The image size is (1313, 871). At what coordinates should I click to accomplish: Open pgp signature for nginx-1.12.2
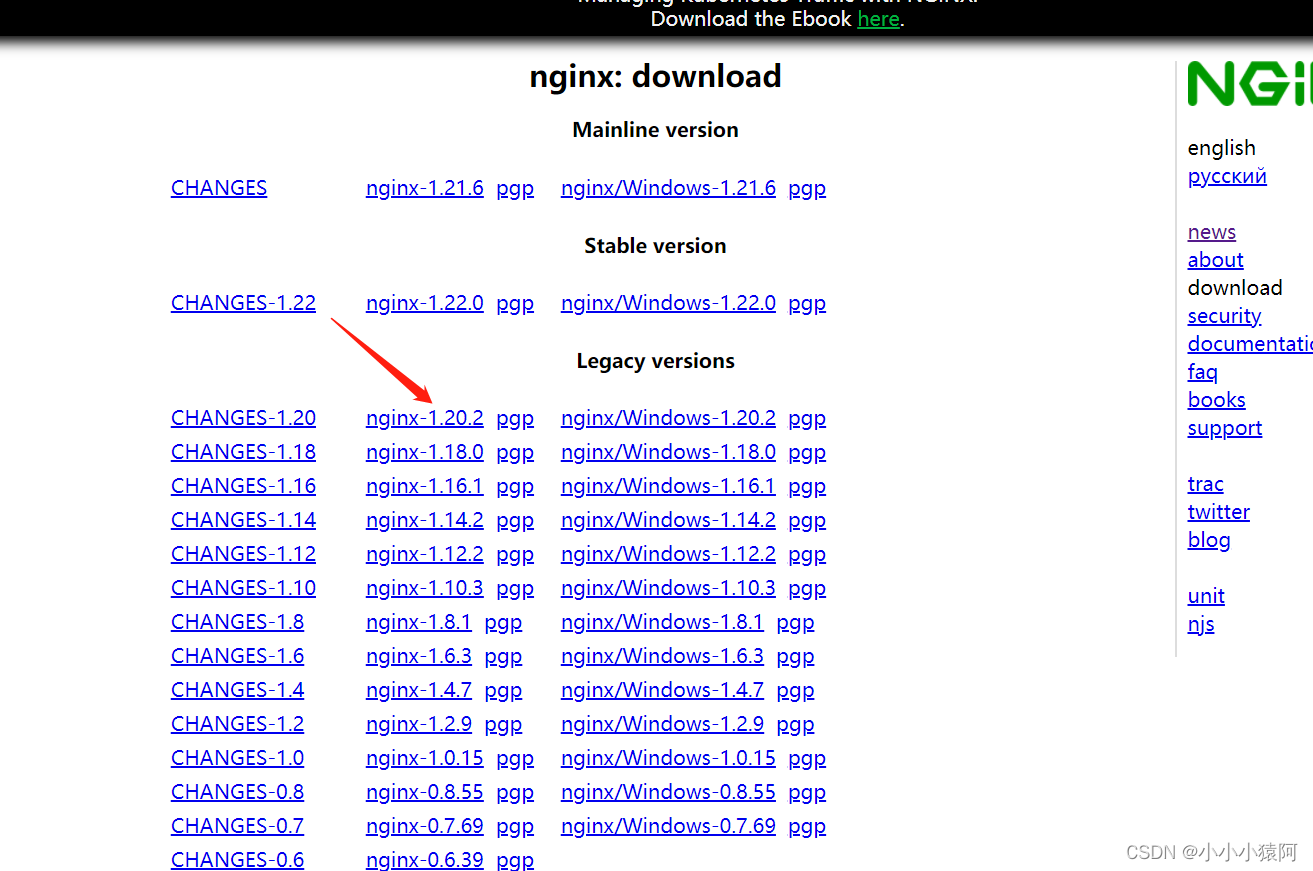tap(514, 553)
